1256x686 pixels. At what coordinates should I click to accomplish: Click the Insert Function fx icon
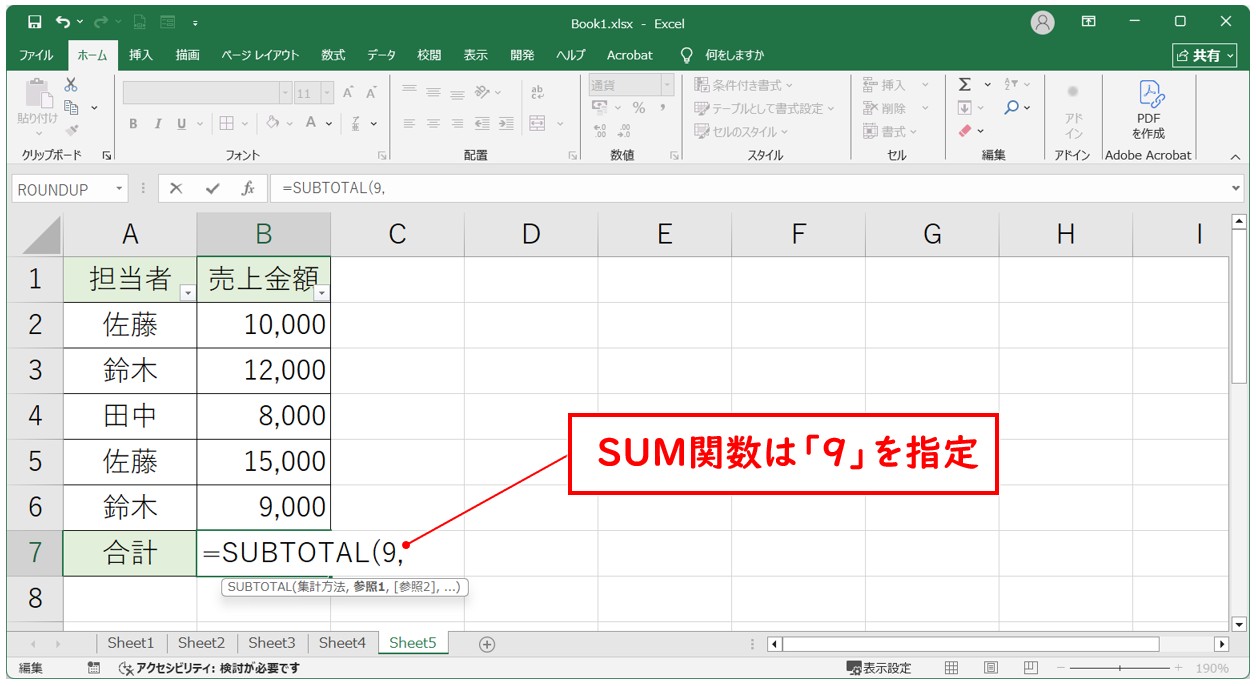(x=247, y=189)
